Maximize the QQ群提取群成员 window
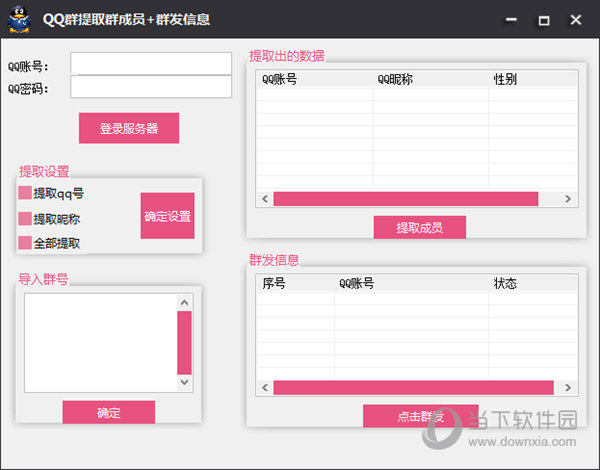 click(544, 20)
